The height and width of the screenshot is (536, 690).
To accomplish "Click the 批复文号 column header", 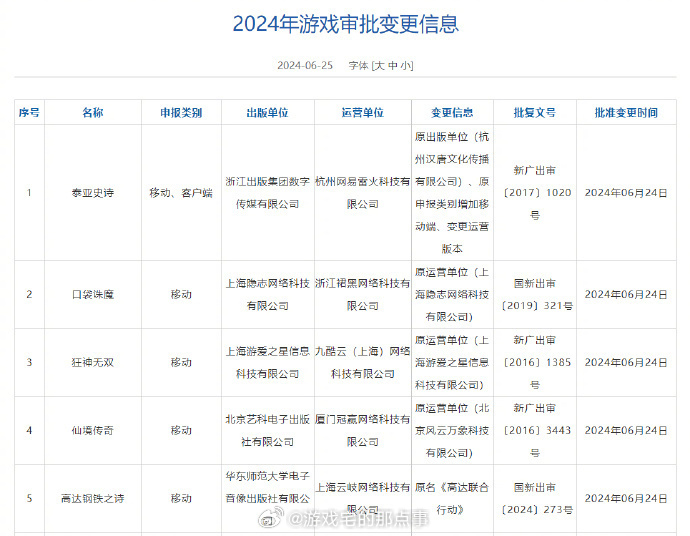I will click(x=535, y=113).
